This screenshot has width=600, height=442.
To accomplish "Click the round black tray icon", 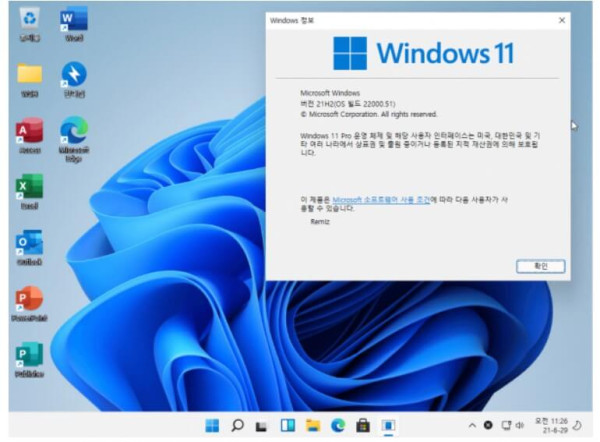I will [x=488, y=425].
